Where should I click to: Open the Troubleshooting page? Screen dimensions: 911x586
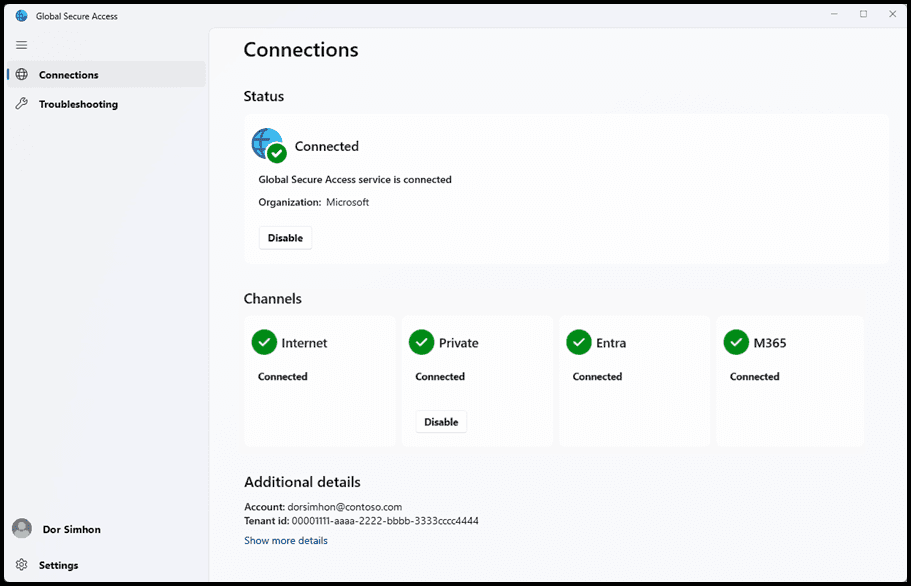[106, 104]
